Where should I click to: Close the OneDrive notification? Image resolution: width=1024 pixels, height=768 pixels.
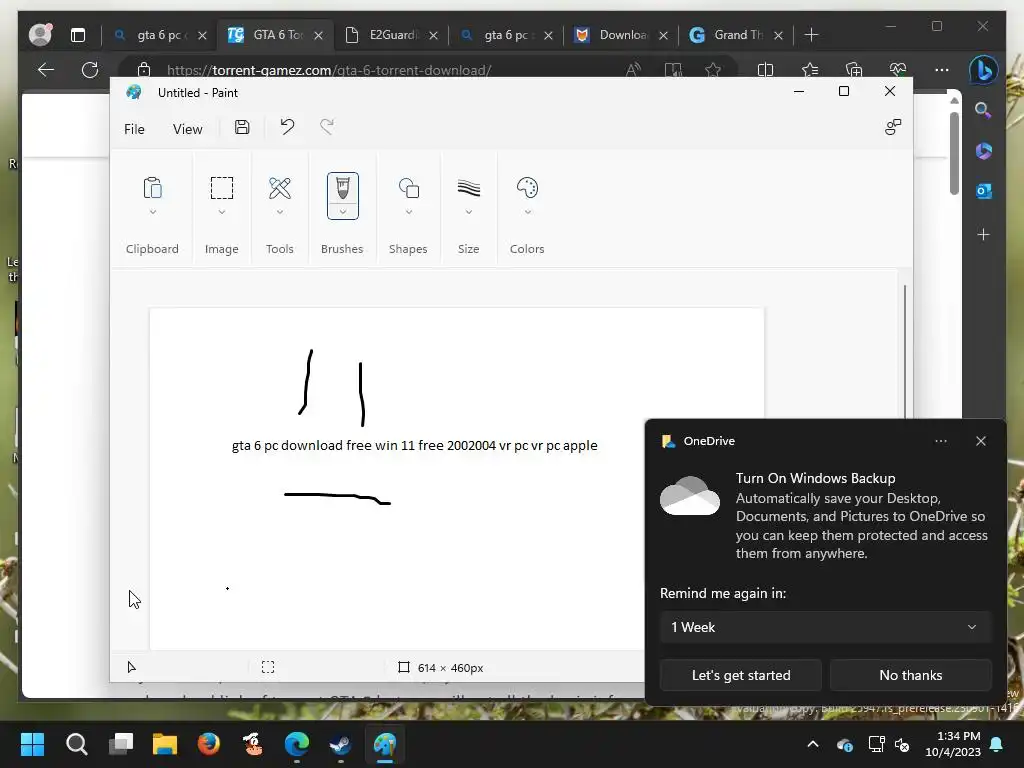click(x=981, y=441)
